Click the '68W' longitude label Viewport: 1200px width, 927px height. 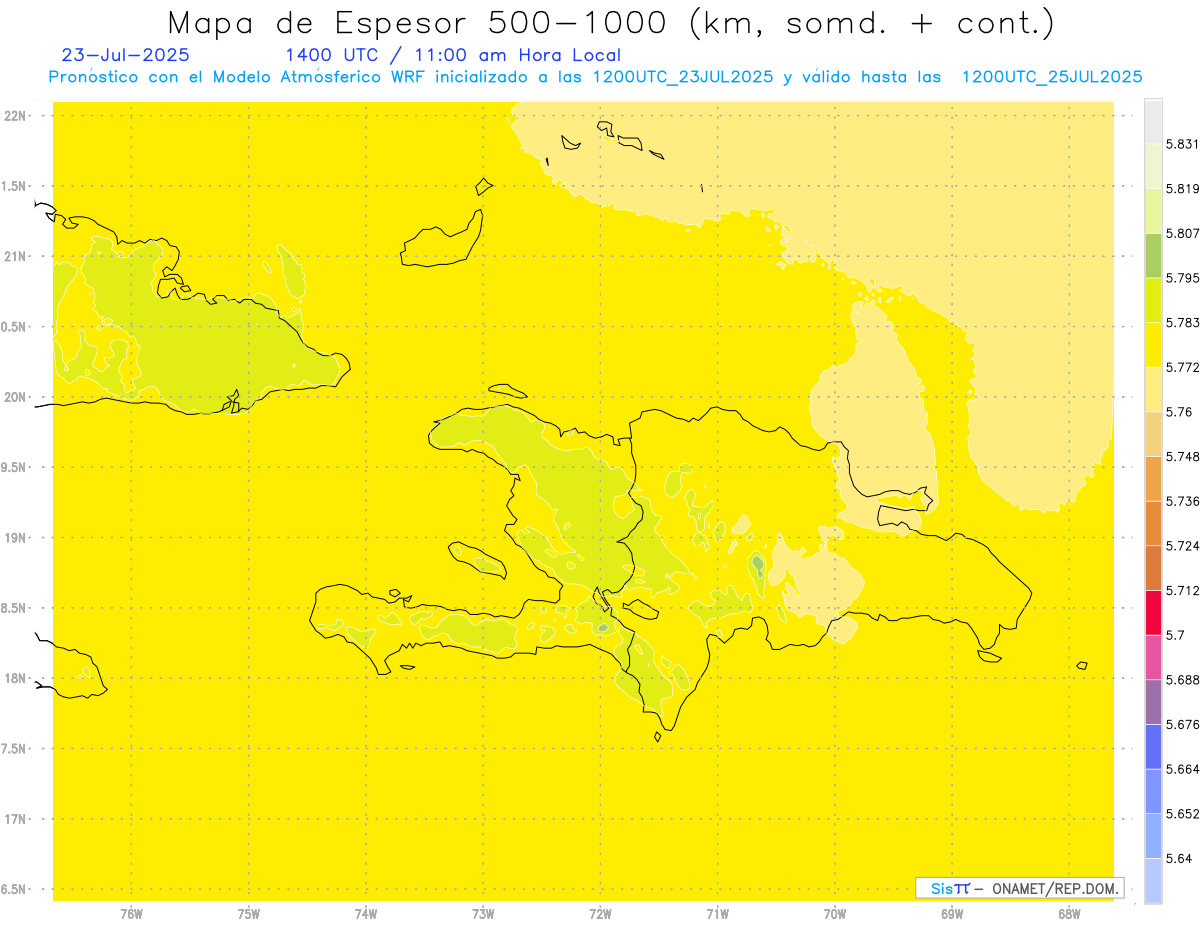(1069, 914)
